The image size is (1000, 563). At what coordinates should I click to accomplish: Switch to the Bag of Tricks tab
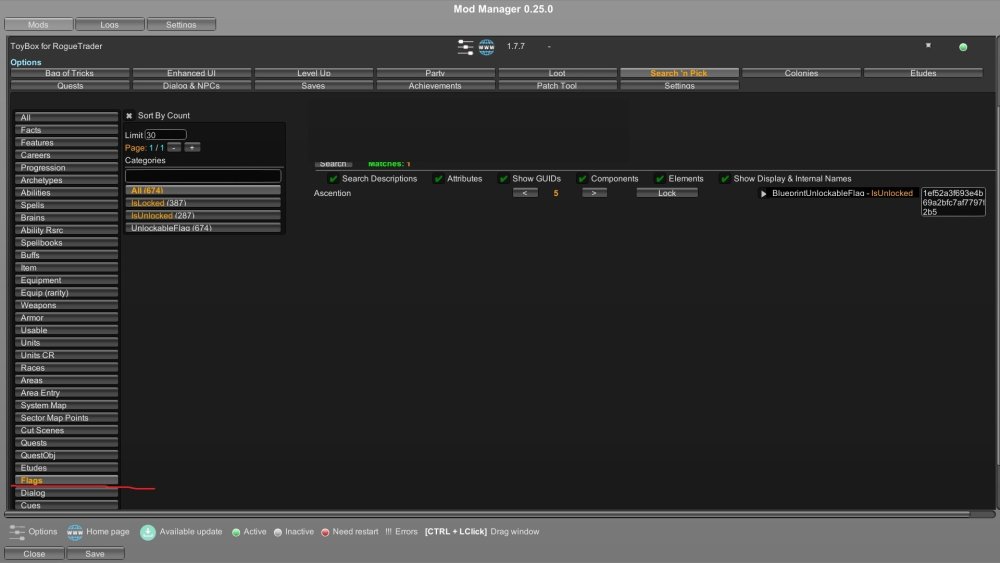pos(69,73)
